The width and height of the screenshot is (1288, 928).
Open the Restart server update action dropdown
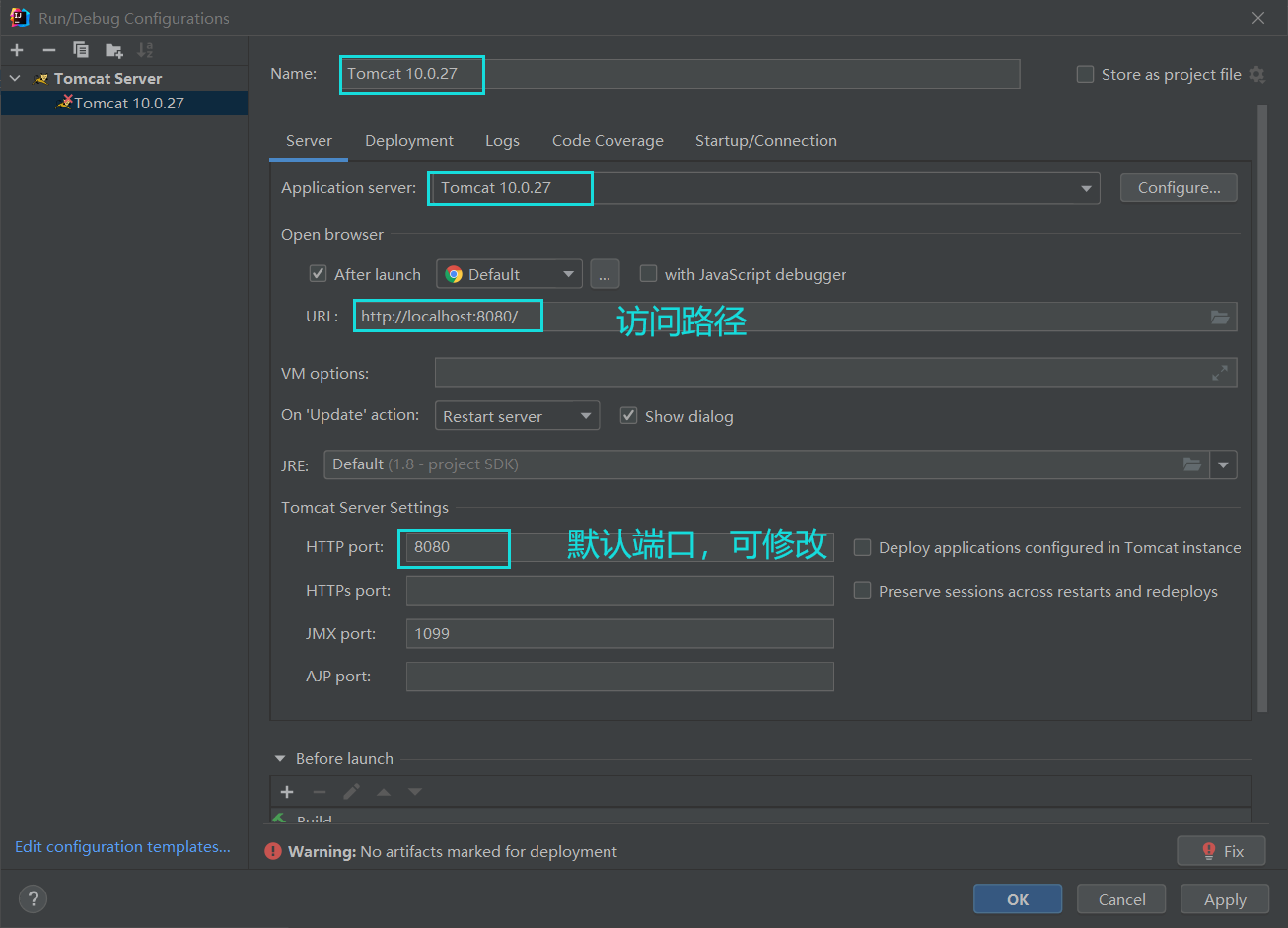point(518,416)
